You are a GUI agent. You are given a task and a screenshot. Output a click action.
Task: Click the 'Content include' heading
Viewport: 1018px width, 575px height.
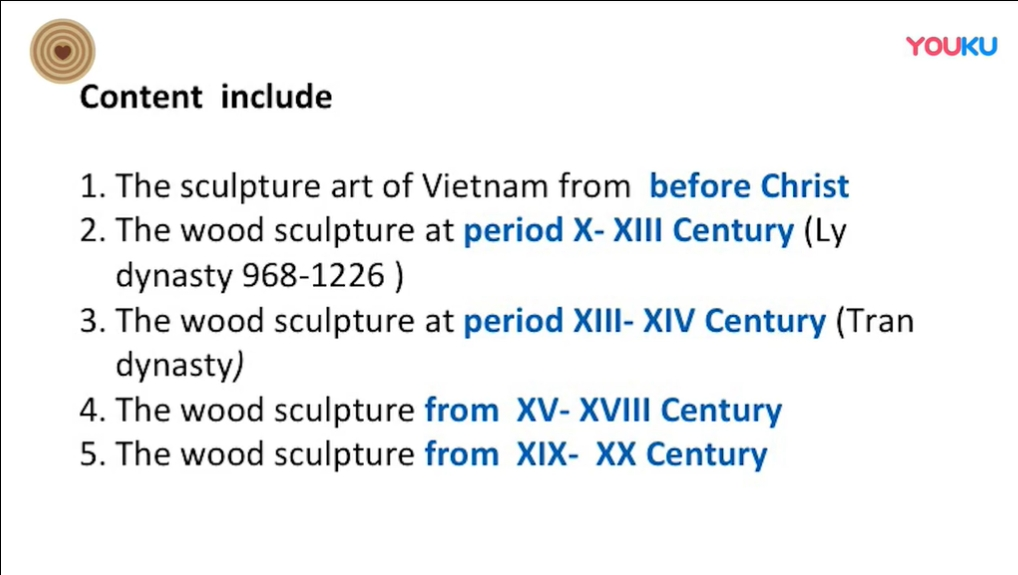pyautogui.click(x=206, y=97)
